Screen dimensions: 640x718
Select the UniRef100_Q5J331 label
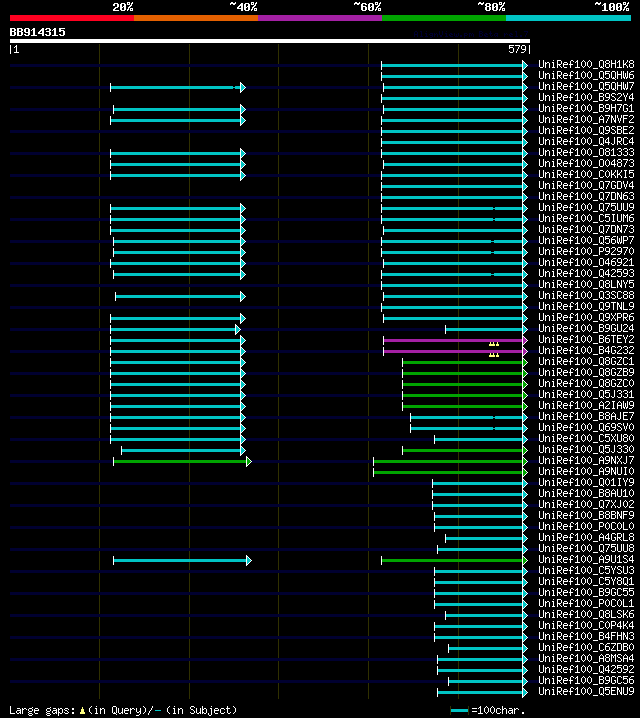tap(586, 394)
